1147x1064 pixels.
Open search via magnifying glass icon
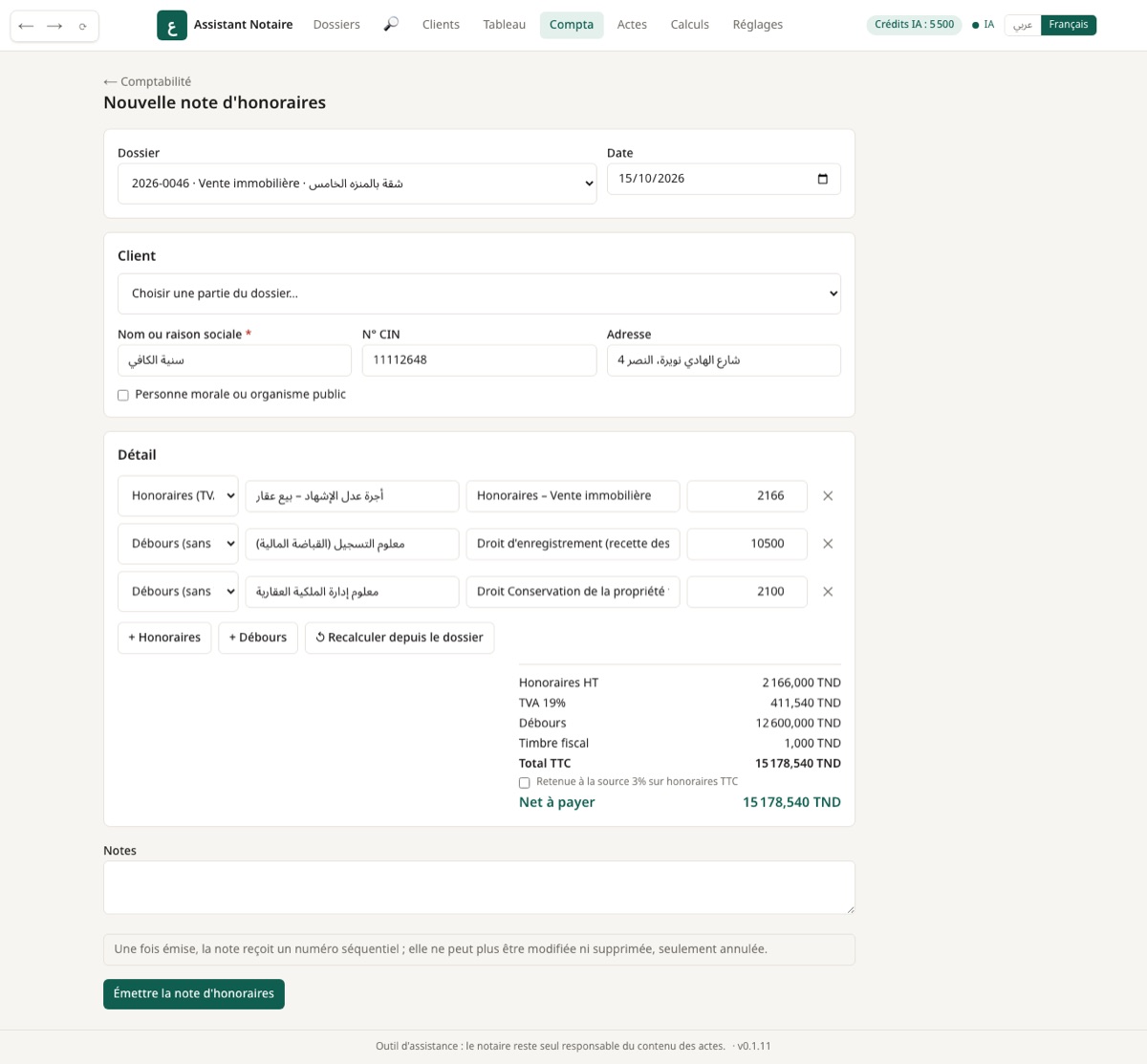click(x=391, y=24)
